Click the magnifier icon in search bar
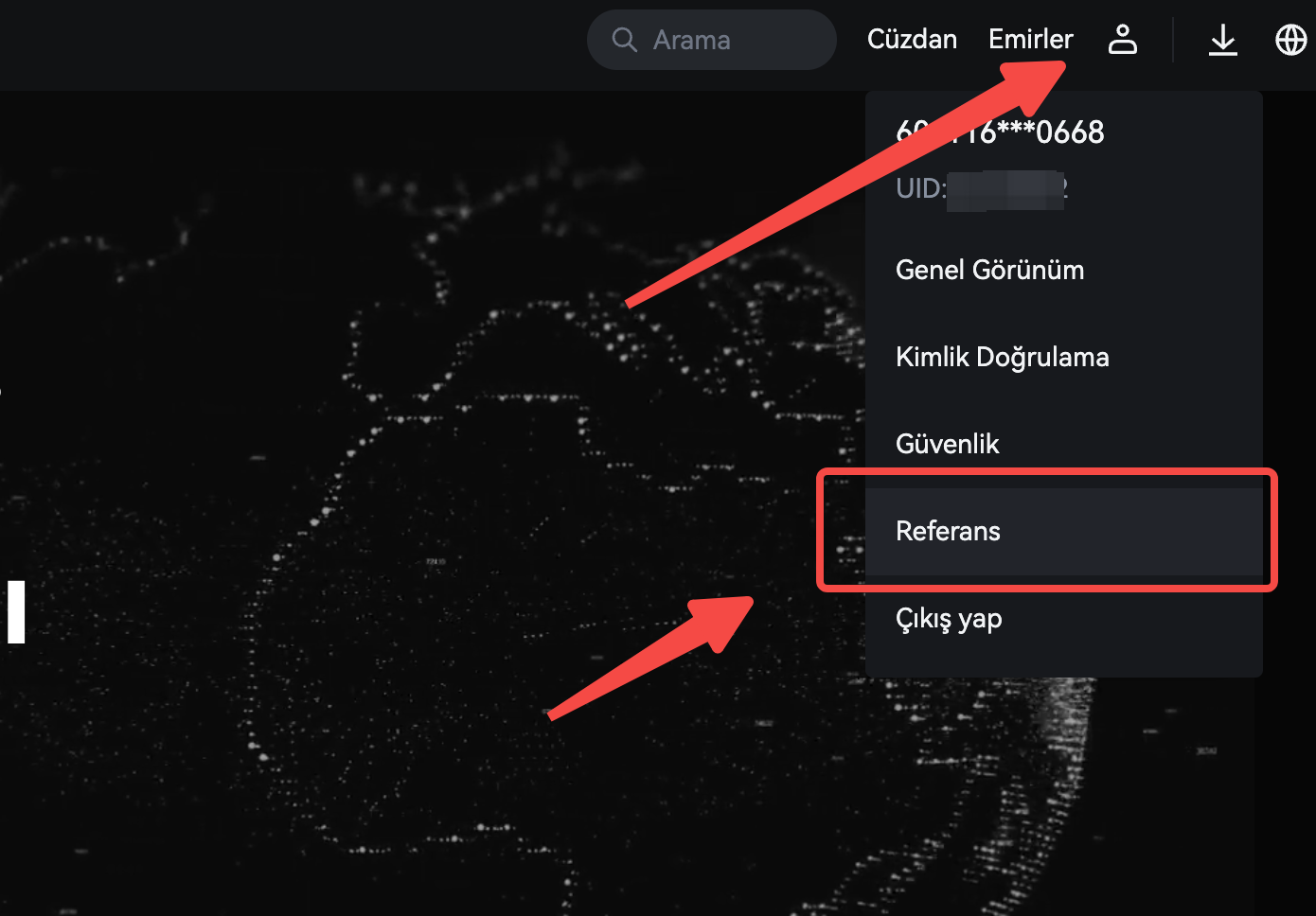Image resolution: width=1316 pixels, height=916 pixels. [624, 40]
